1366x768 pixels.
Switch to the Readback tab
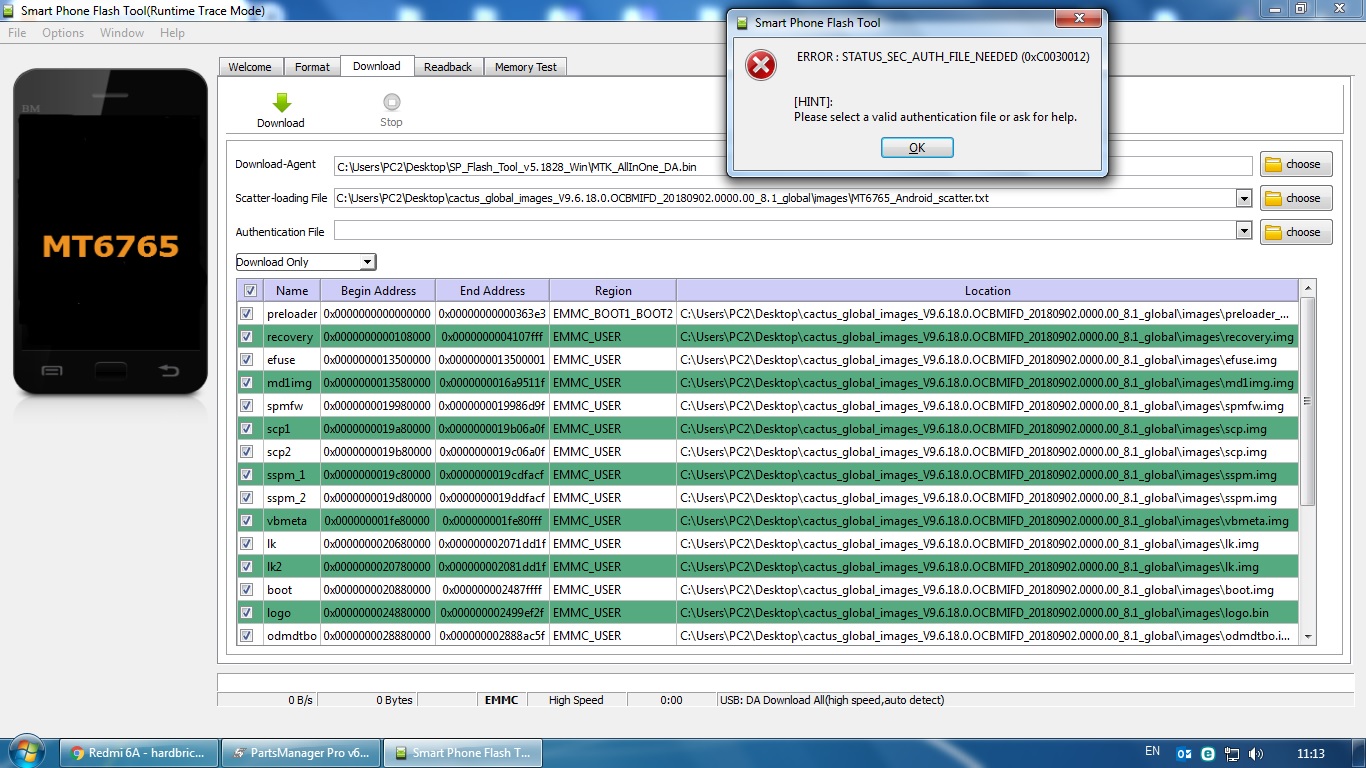pos(448,67)
